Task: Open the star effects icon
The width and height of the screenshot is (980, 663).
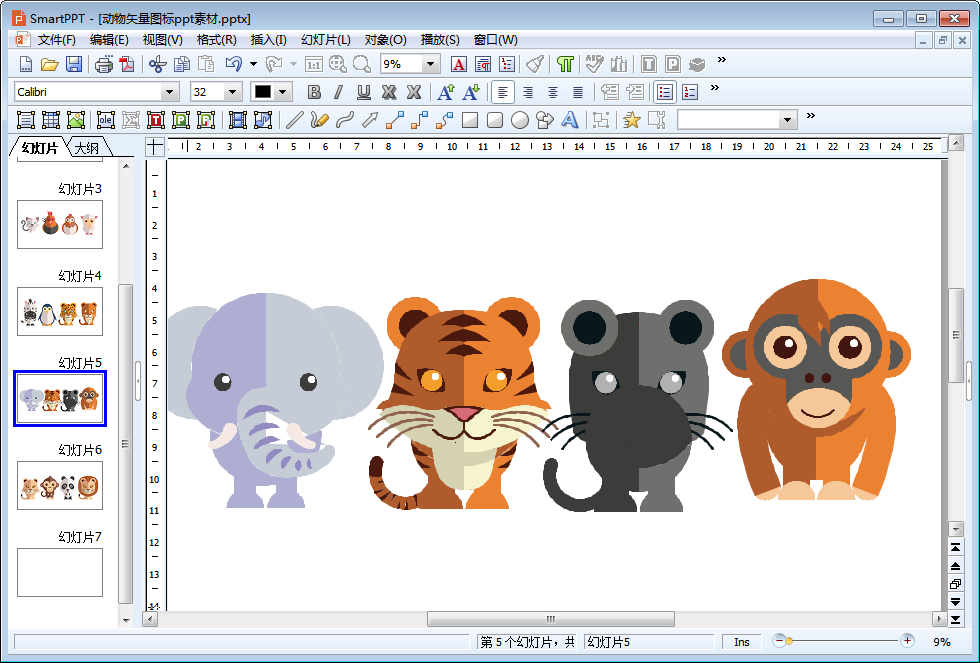Action: 632,119
